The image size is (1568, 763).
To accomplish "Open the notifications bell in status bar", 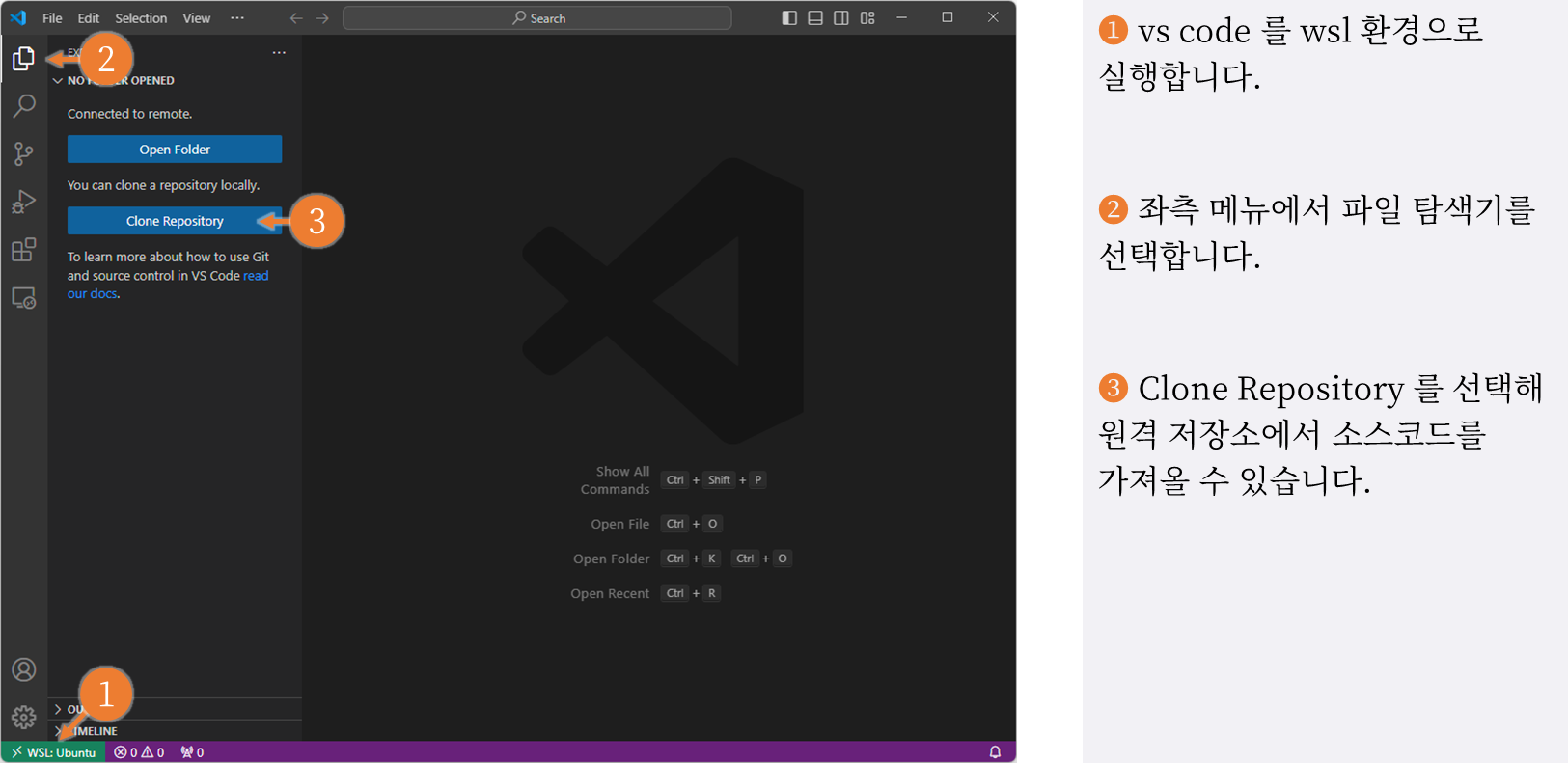I will (995, 752).
